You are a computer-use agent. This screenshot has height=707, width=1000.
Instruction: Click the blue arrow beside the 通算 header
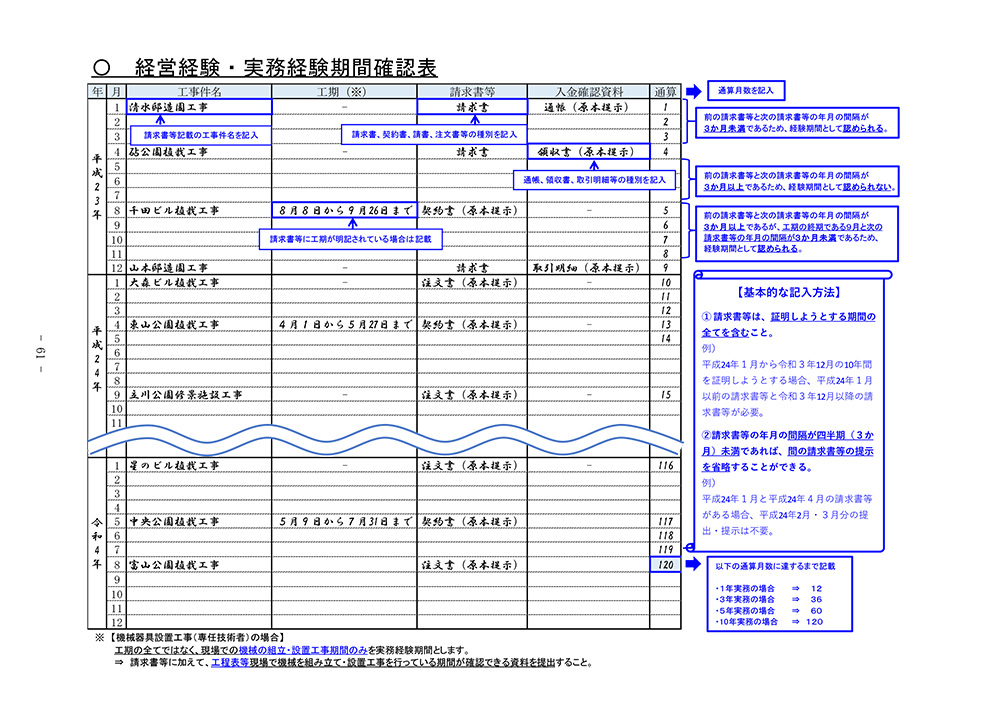click(x=691, y=91)
